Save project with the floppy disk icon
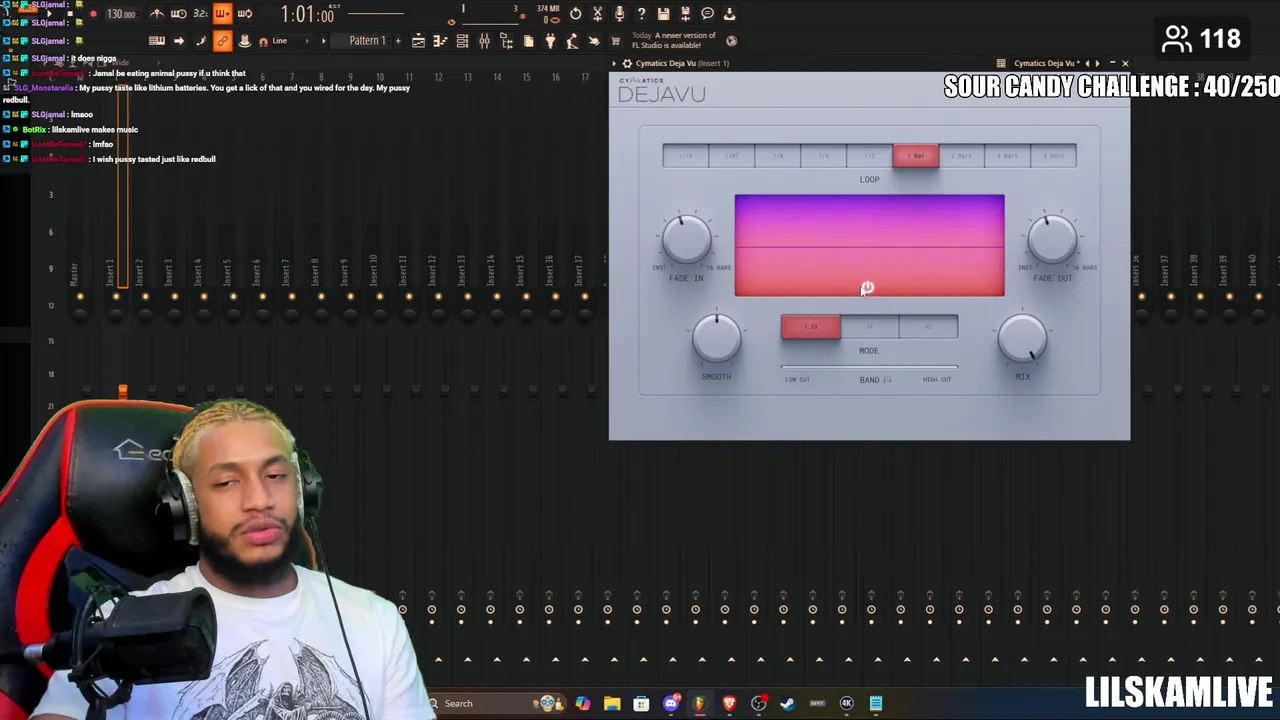1280x720 pixels. [x=663, y=14]
